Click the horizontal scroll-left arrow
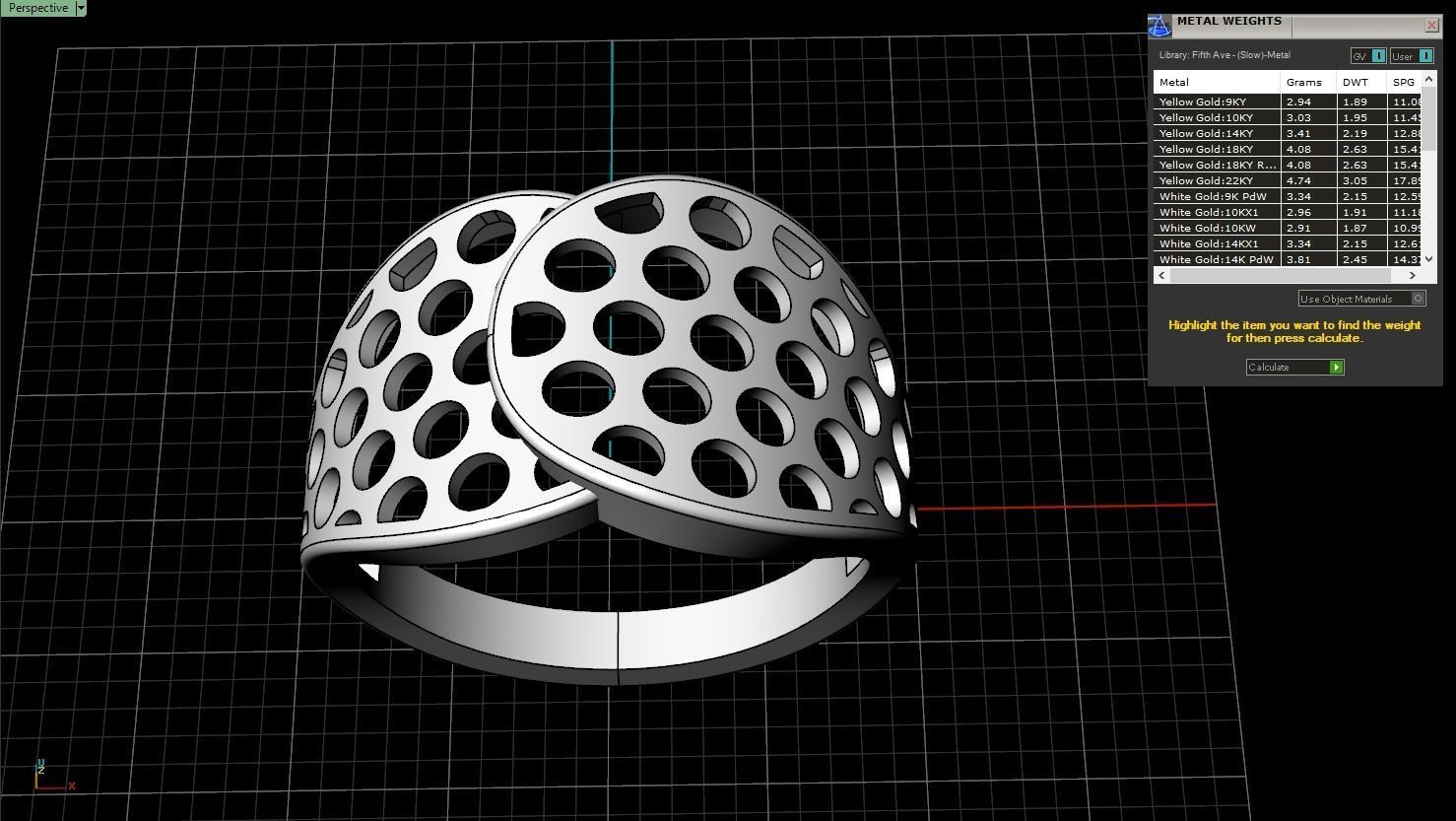The width and height of the screenshot is (1456, 821). click(1161, 275)
